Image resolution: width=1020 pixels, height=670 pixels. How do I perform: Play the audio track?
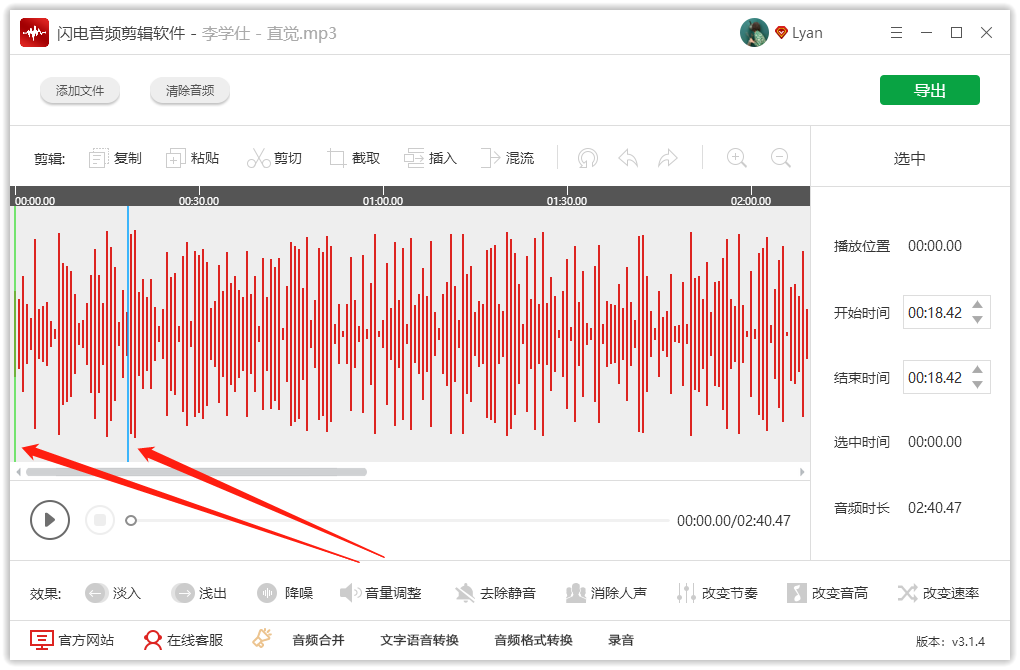click(x=49, y=520)
